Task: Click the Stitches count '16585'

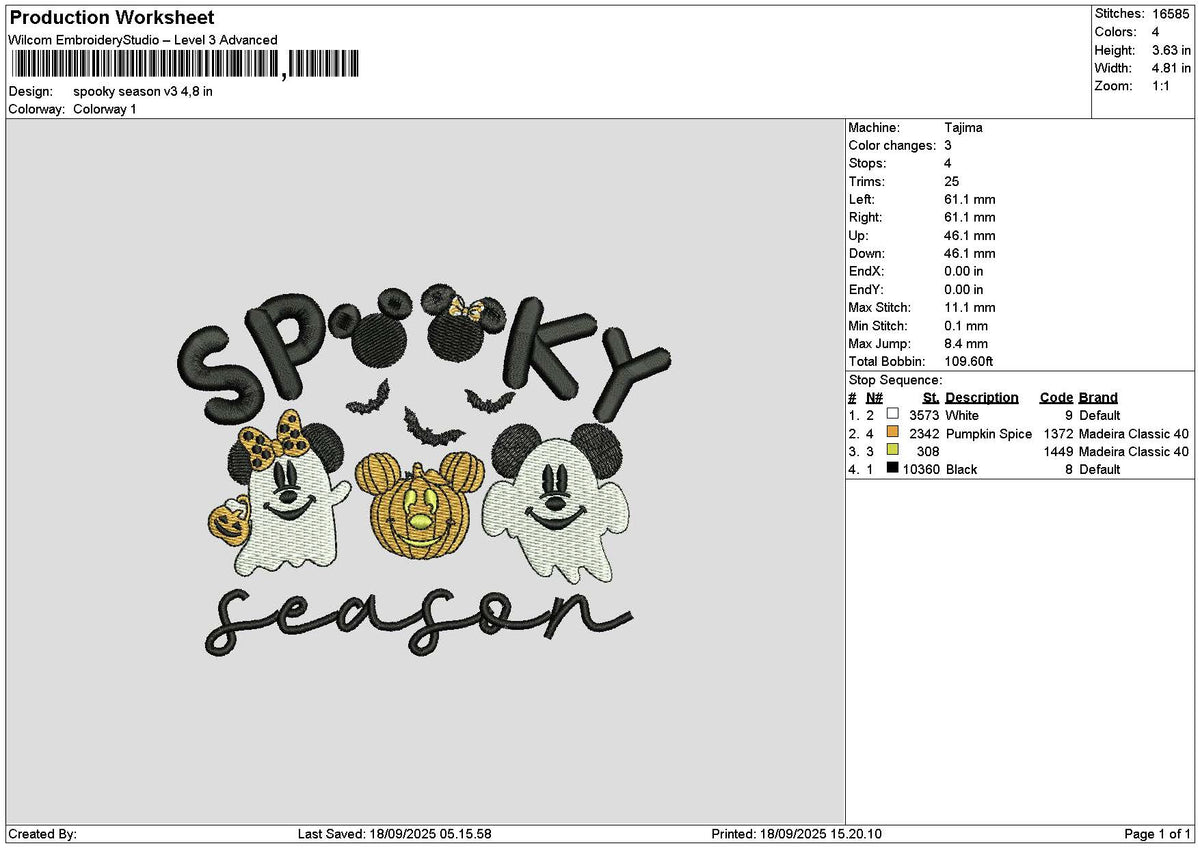Action: point(1170,14)
